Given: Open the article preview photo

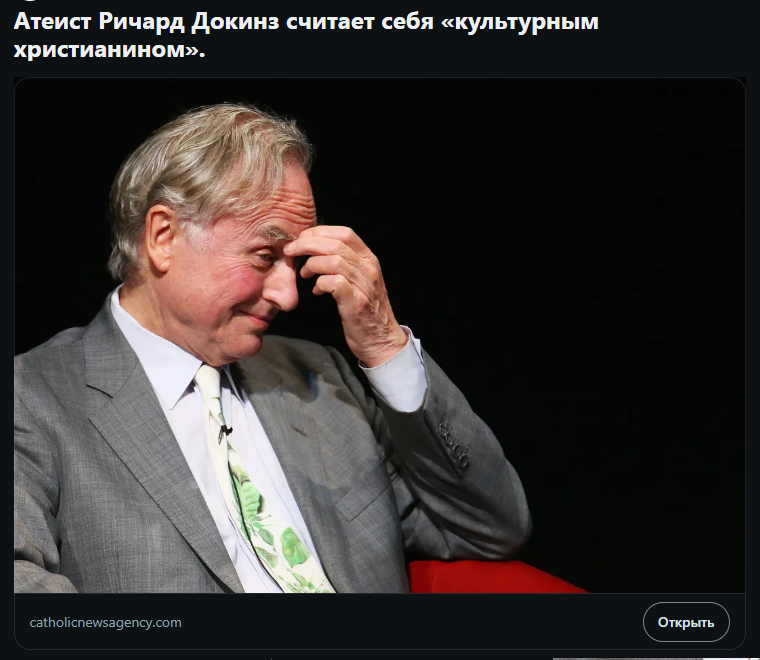Looking at the screenshot, I should pyautogui.click(x=380, y=335).
